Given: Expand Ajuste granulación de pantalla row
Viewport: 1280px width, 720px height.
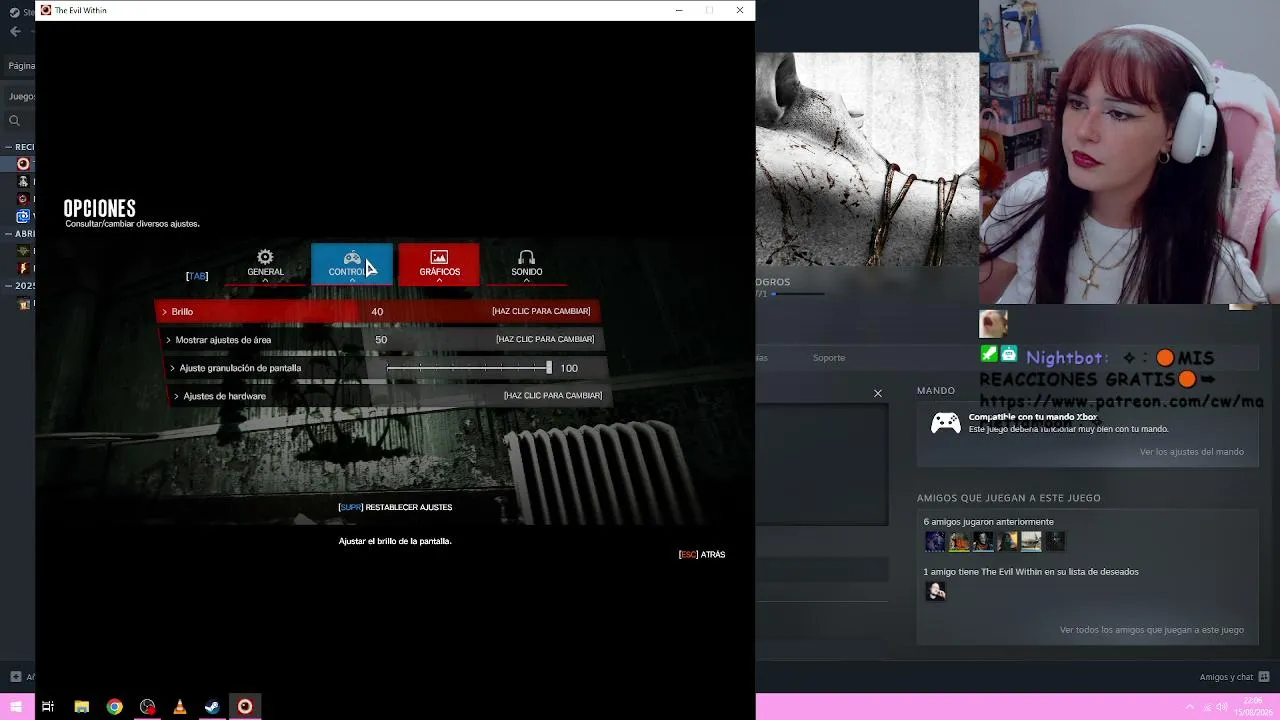Looking at the screenshot, I should (385, 368).
